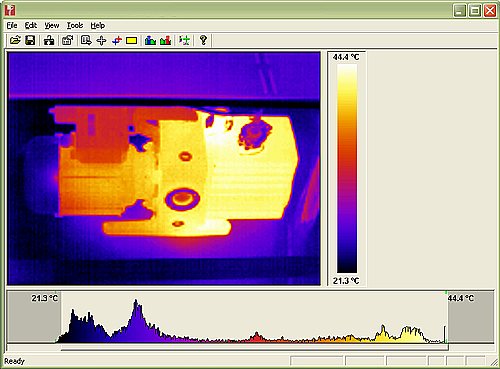The height and width of the screenshot is (369, 500).
Task: Open the Help menu
Action: click(98, 25)
